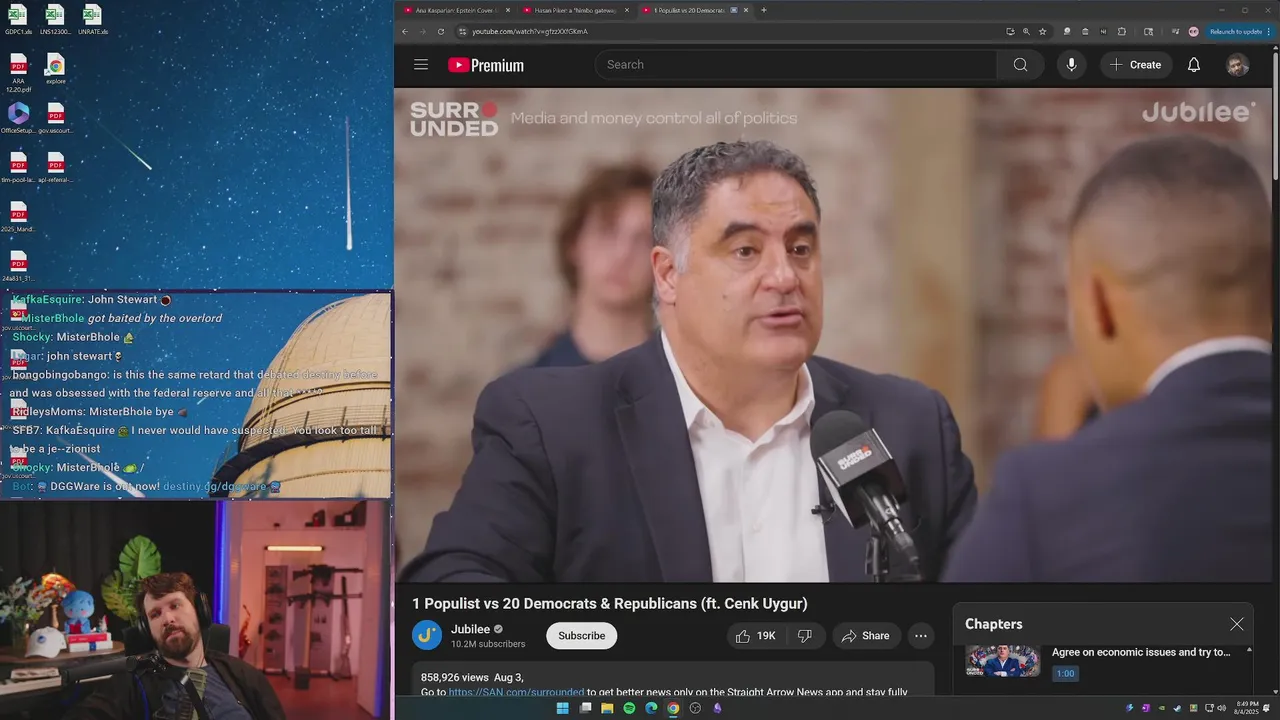This screenshot has width=1280, height=720.
Task: Open LNS12300 Excel file on desktop
Action: (x=55, y=20)
